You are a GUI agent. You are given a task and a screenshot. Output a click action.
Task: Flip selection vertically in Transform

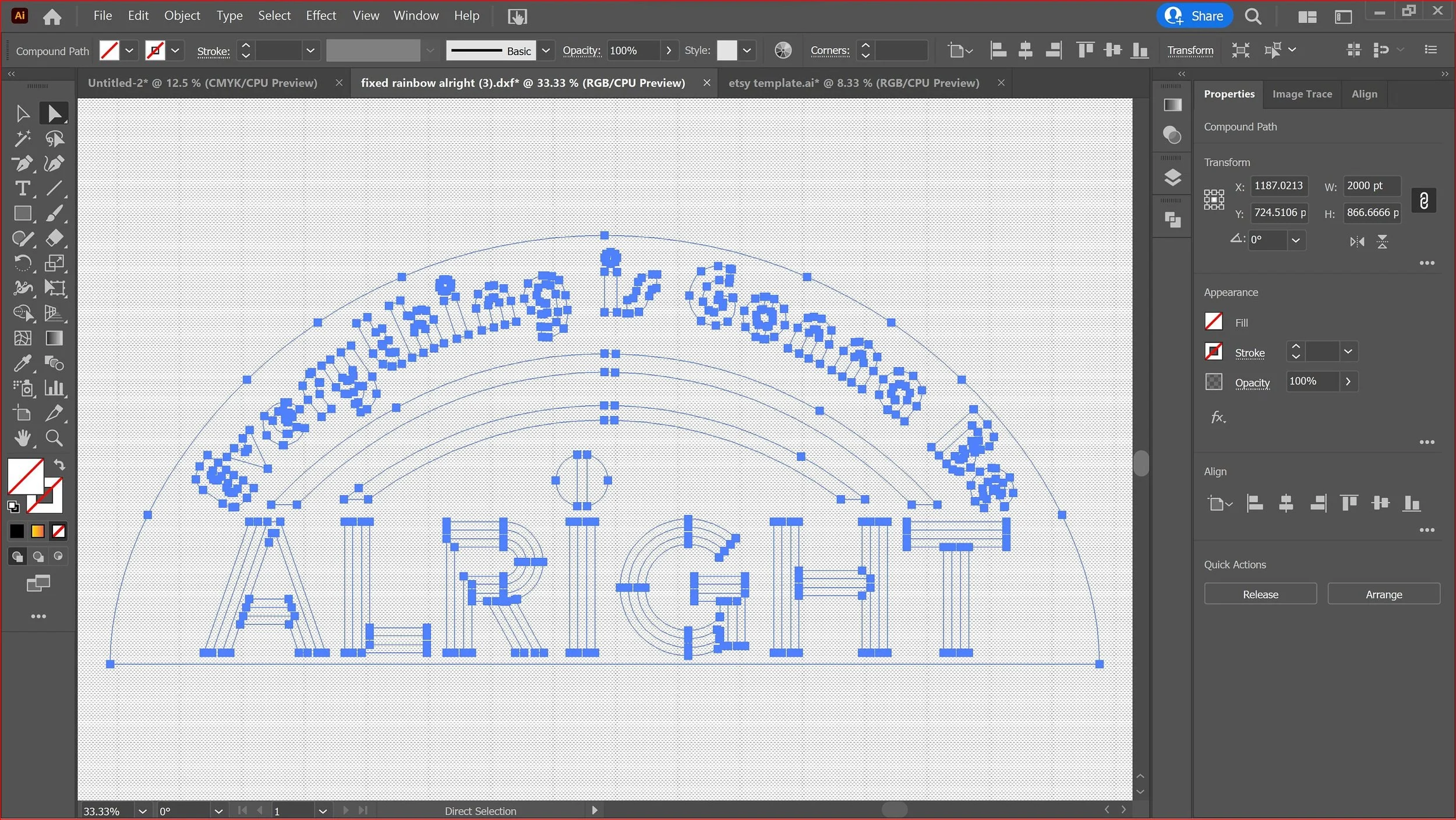[x=1382, y=242]
